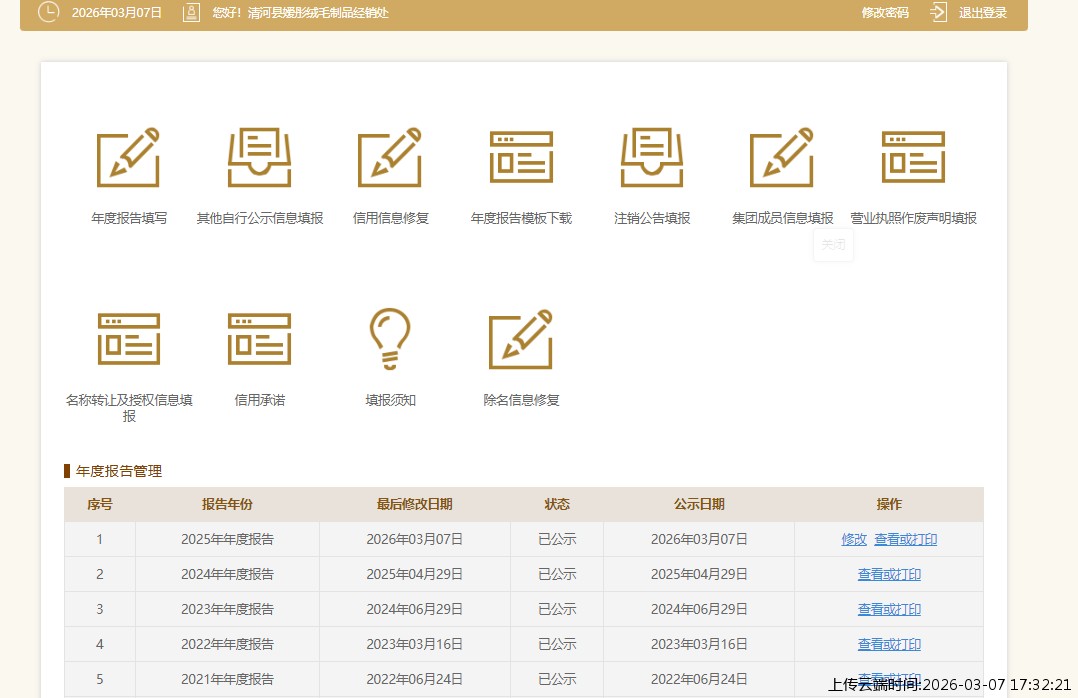Image resolution: width=1078 pixels, height=698 pixels.
Task: Open the 注销公告填报 icon
Action: 652,158
